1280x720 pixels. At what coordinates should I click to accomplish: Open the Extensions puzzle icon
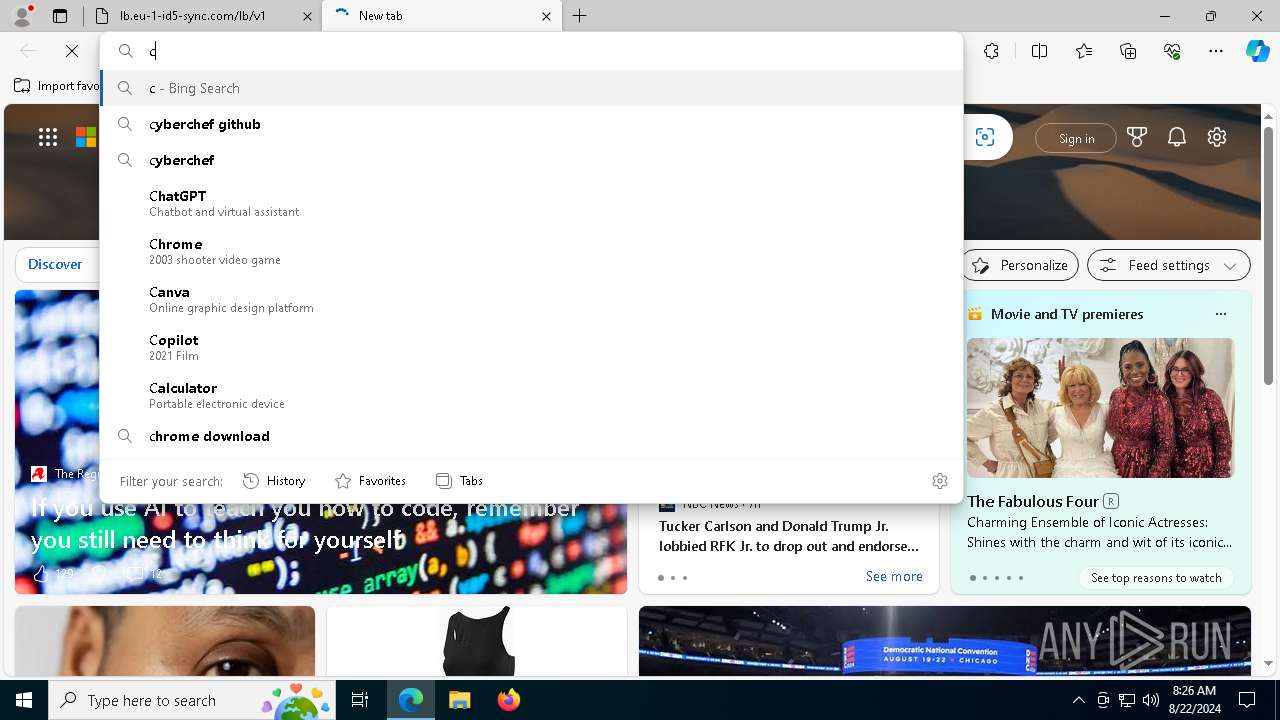(991, 51)
